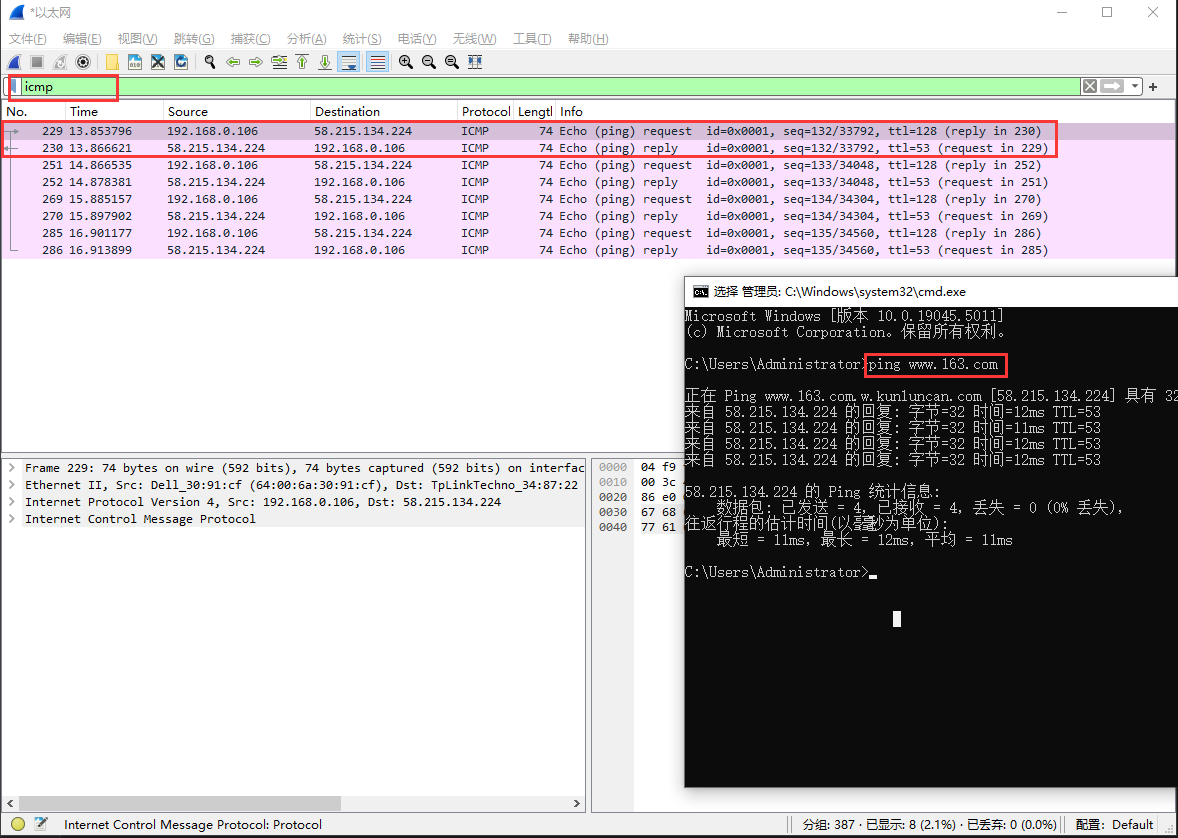The image size is (1178, 838).
Task: Toggle packet list colorization
Action: [x=377, y=62]
